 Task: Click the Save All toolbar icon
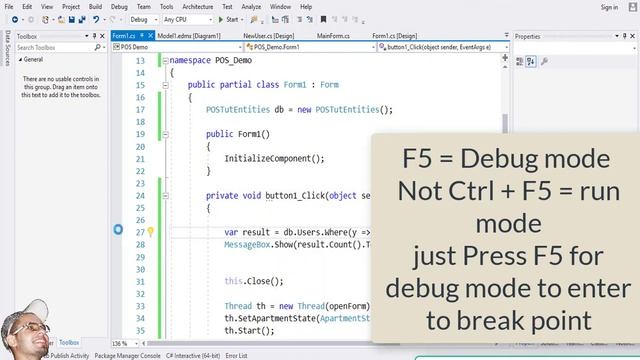point(82,19)
